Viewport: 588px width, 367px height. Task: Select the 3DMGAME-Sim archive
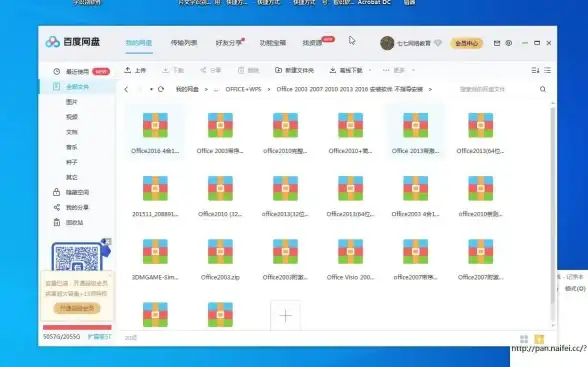click(155, 259)
